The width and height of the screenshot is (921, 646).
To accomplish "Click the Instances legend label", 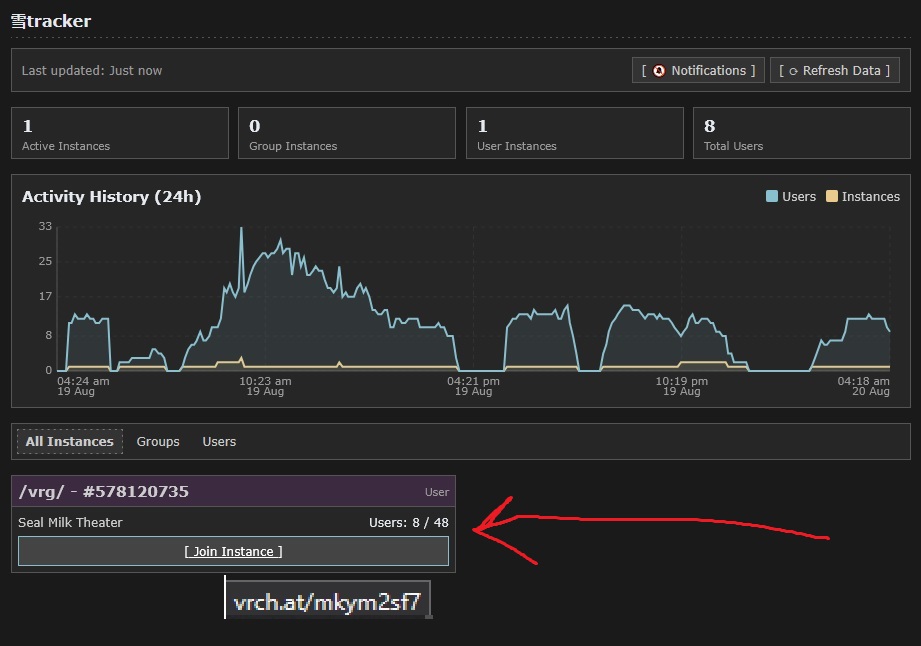I will [x=870, y=197].
